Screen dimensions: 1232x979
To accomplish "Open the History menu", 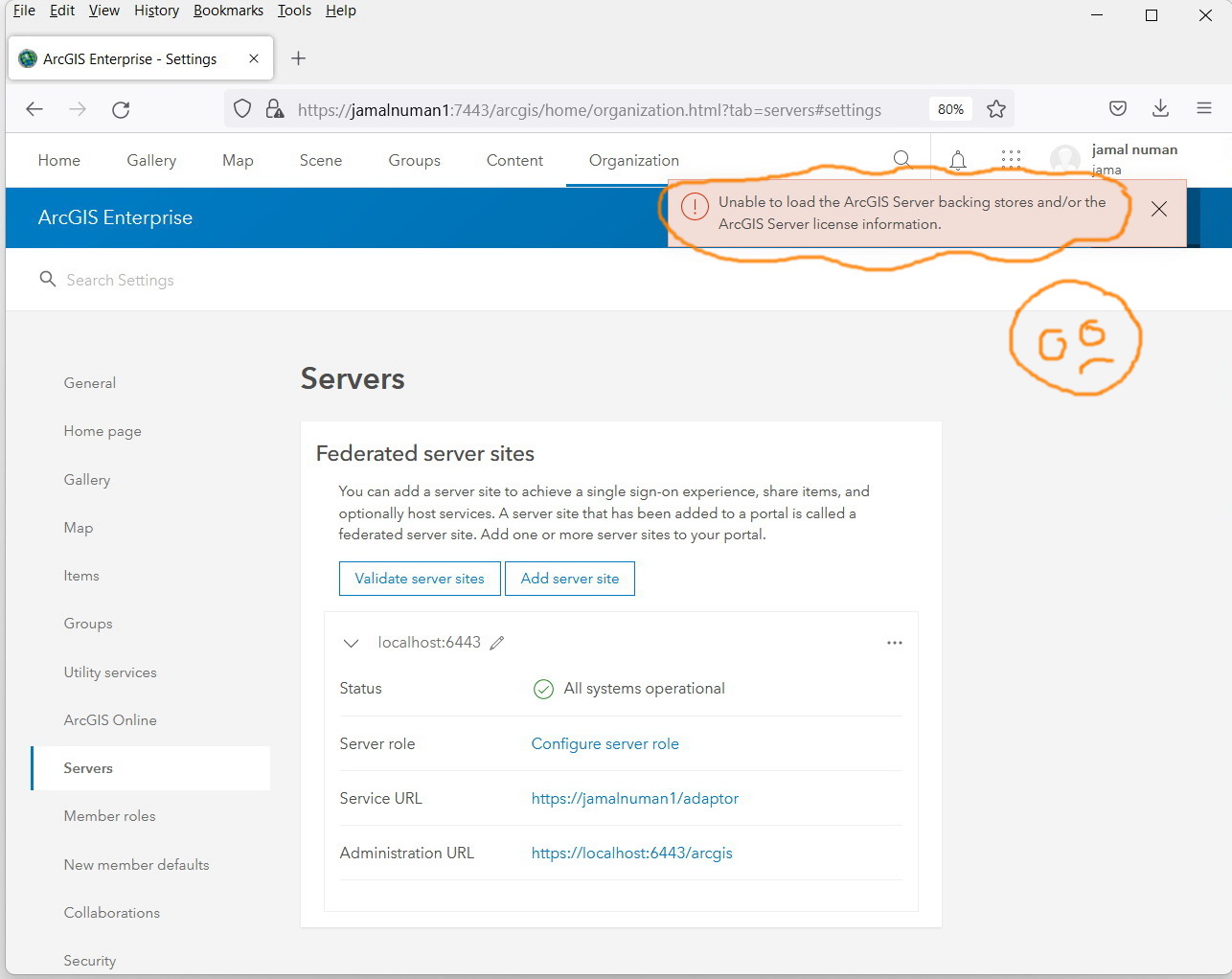I will [x=156, y=11].
